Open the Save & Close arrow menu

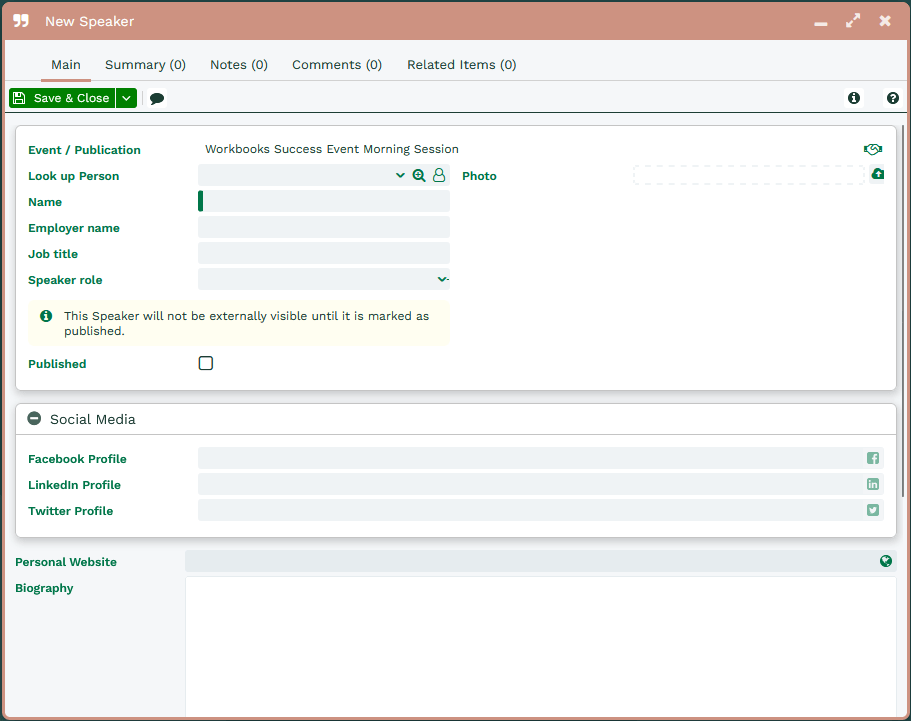coord(126,98)
